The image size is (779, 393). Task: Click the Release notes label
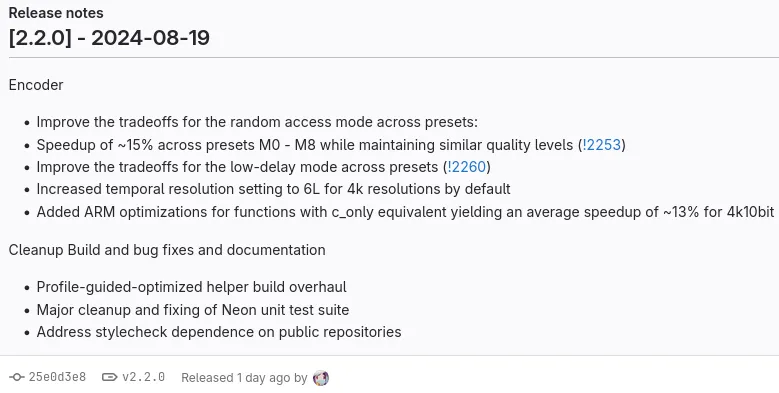coord(56,13)
